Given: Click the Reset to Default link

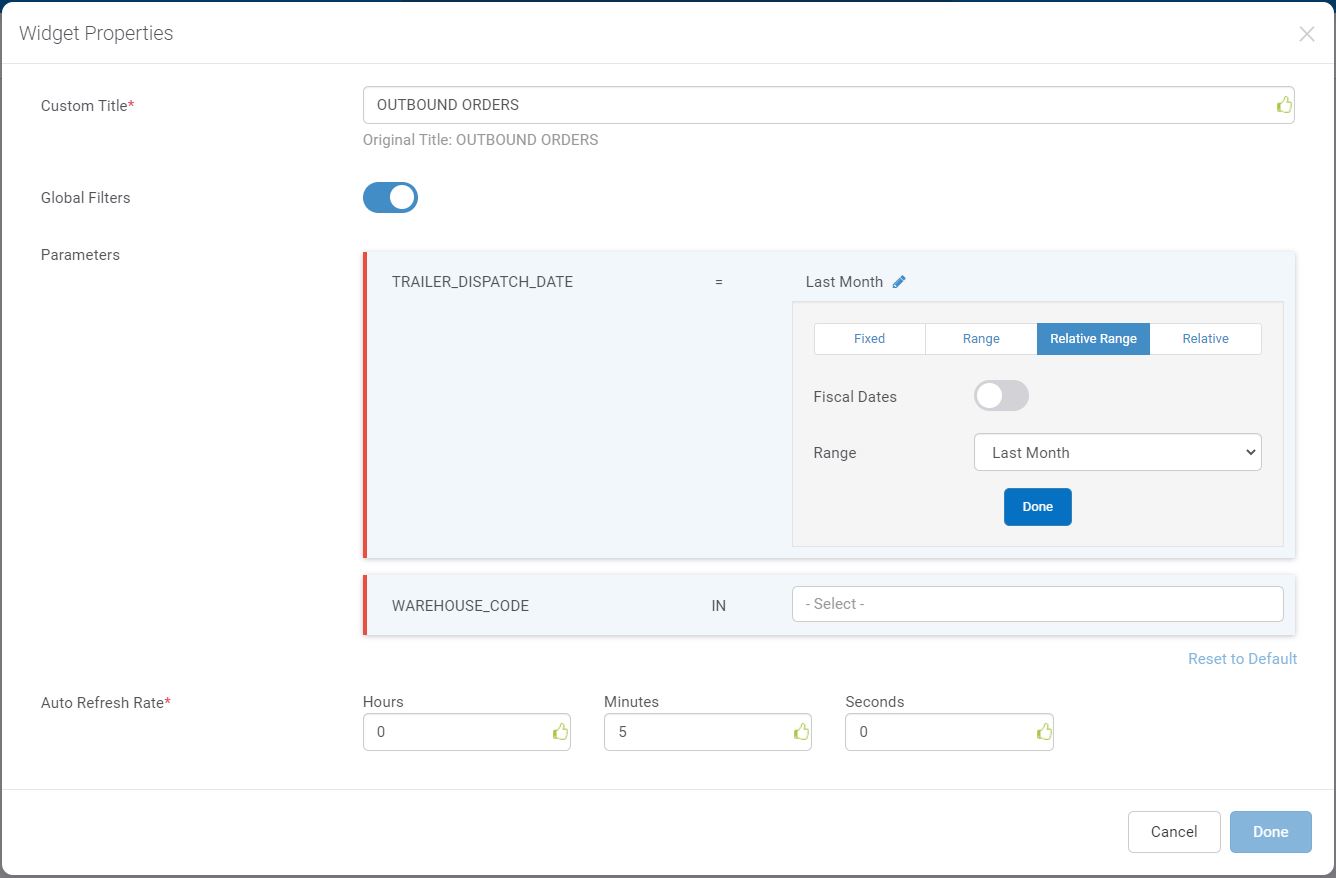Looking at the screenshot, I should [1242, 659].
